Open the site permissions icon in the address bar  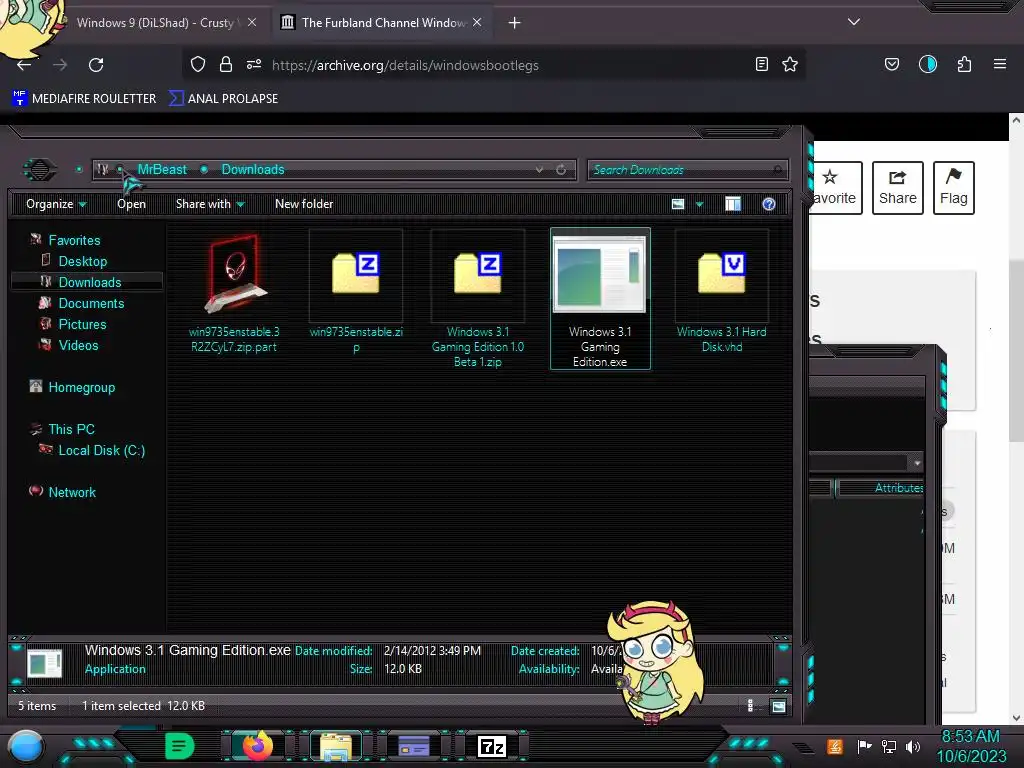click(254, 64)
